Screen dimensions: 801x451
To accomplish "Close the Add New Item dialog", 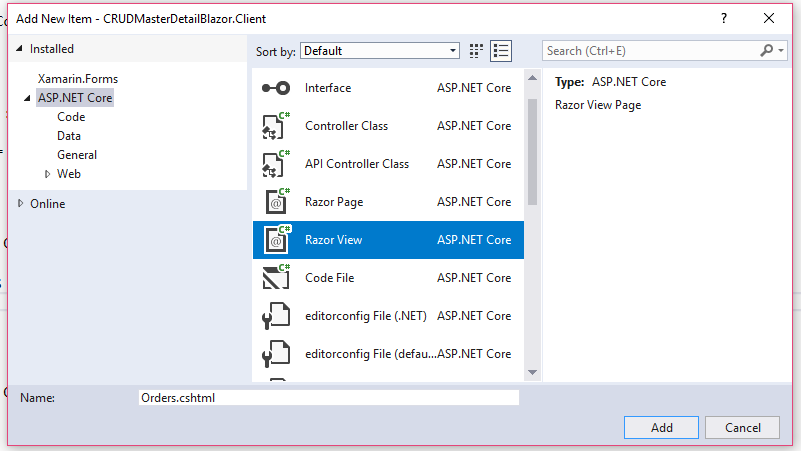I will coord(769,18).
